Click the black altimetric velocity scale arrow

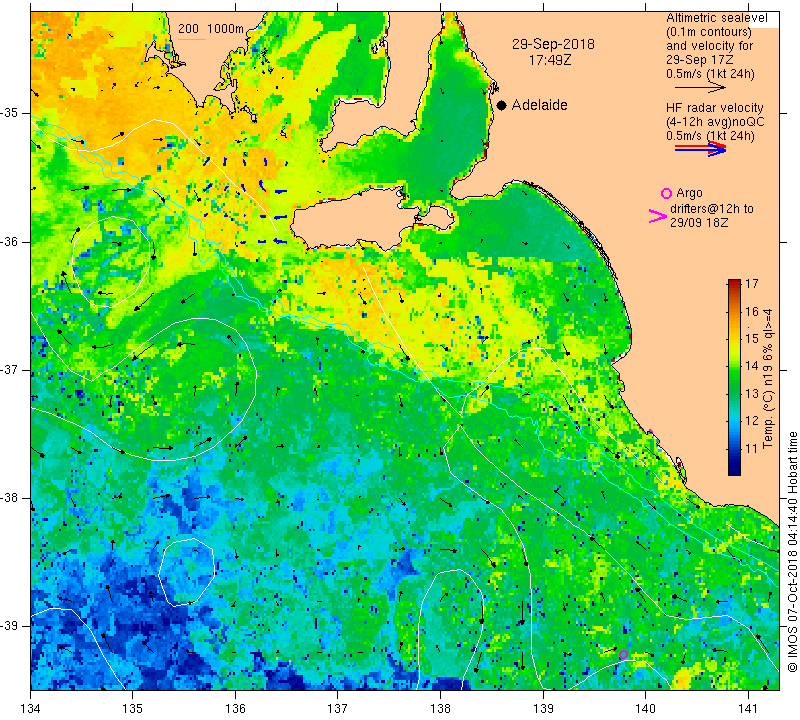point(700,88)
